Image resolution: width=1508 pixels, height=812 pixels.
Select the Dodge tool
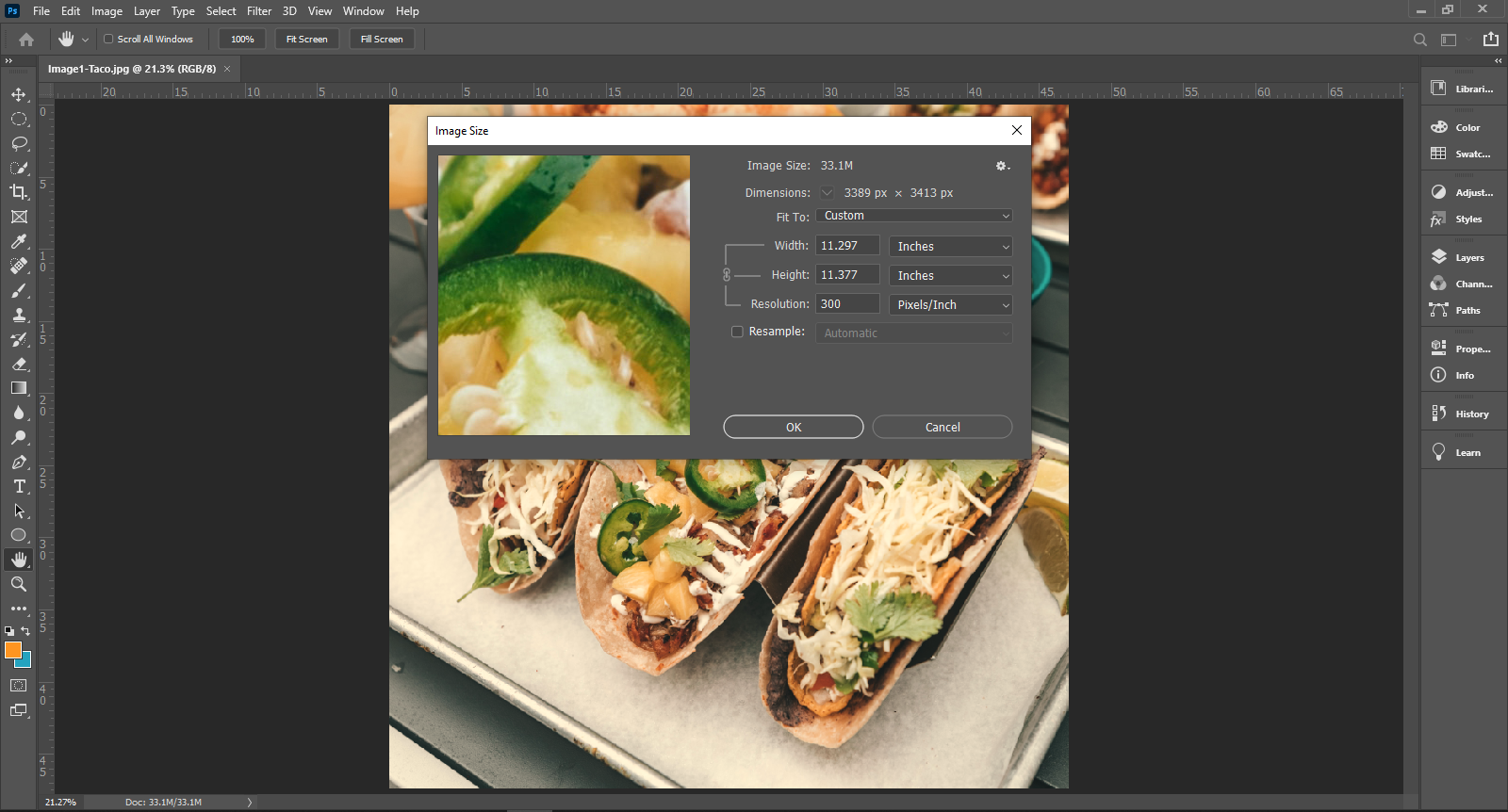[19, 437]
